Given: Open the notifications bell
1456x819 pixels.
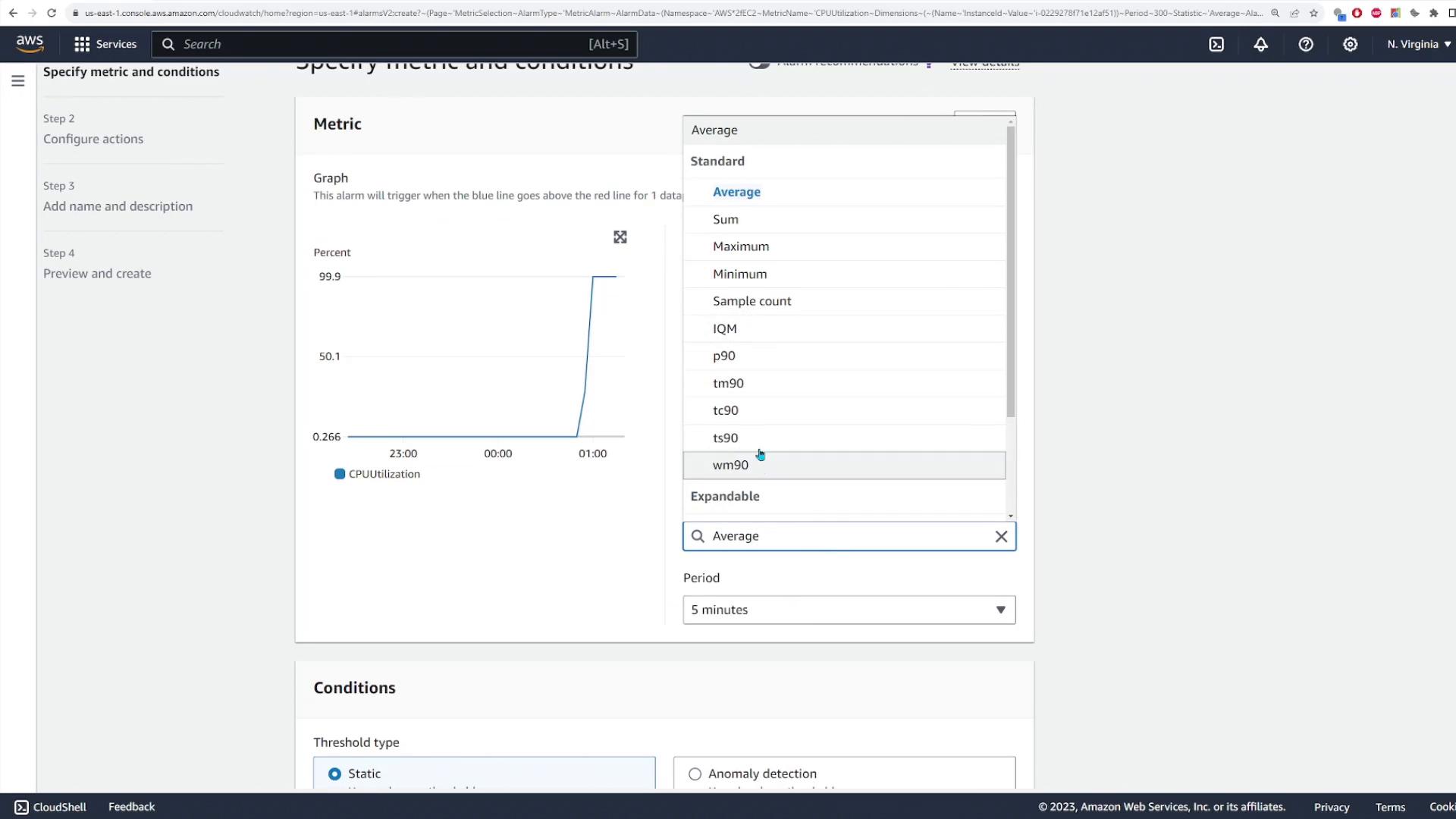Looking at the screenshot, I should coord(1260,44).
